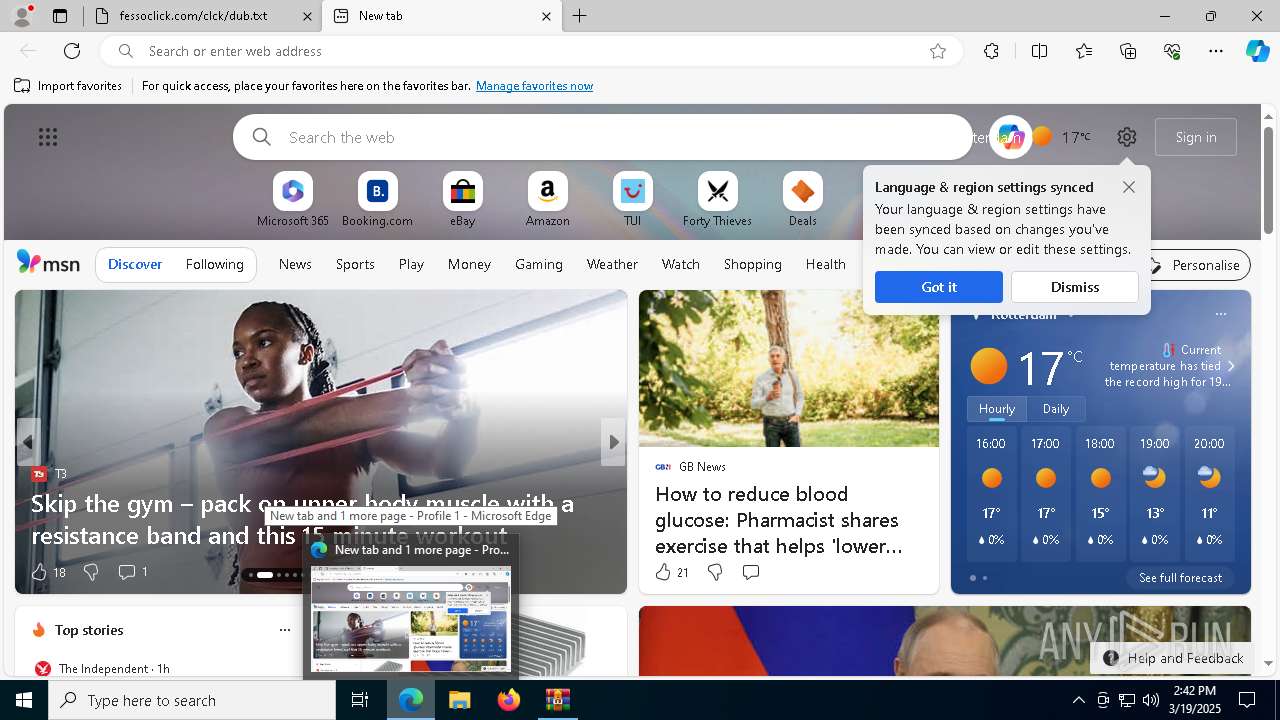Open Top stories more options menu
This screenshot has width=1280, height=720.
click(285, 630)
